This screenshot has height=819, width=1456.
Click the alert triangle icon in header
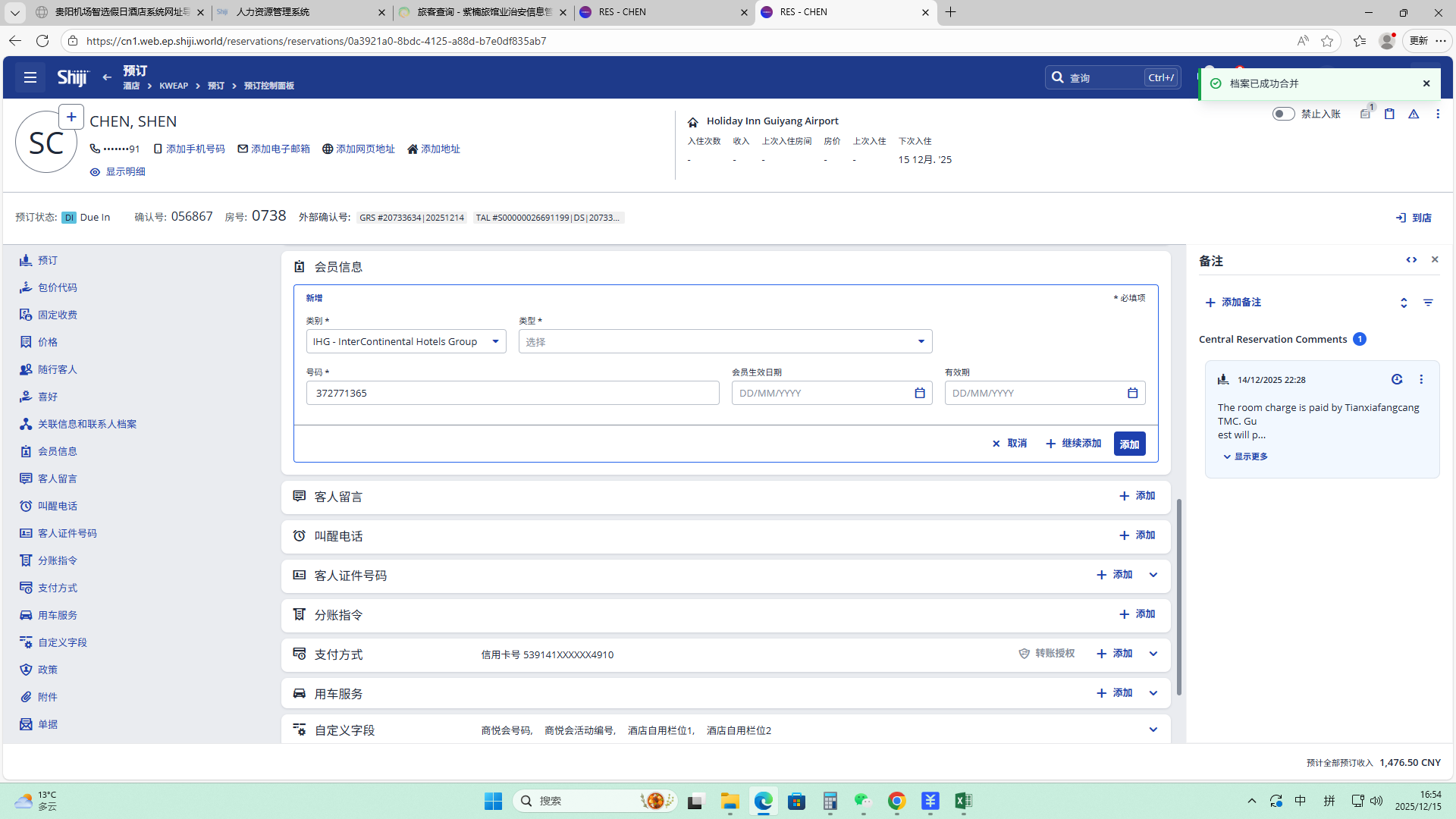click(1414, 114)
